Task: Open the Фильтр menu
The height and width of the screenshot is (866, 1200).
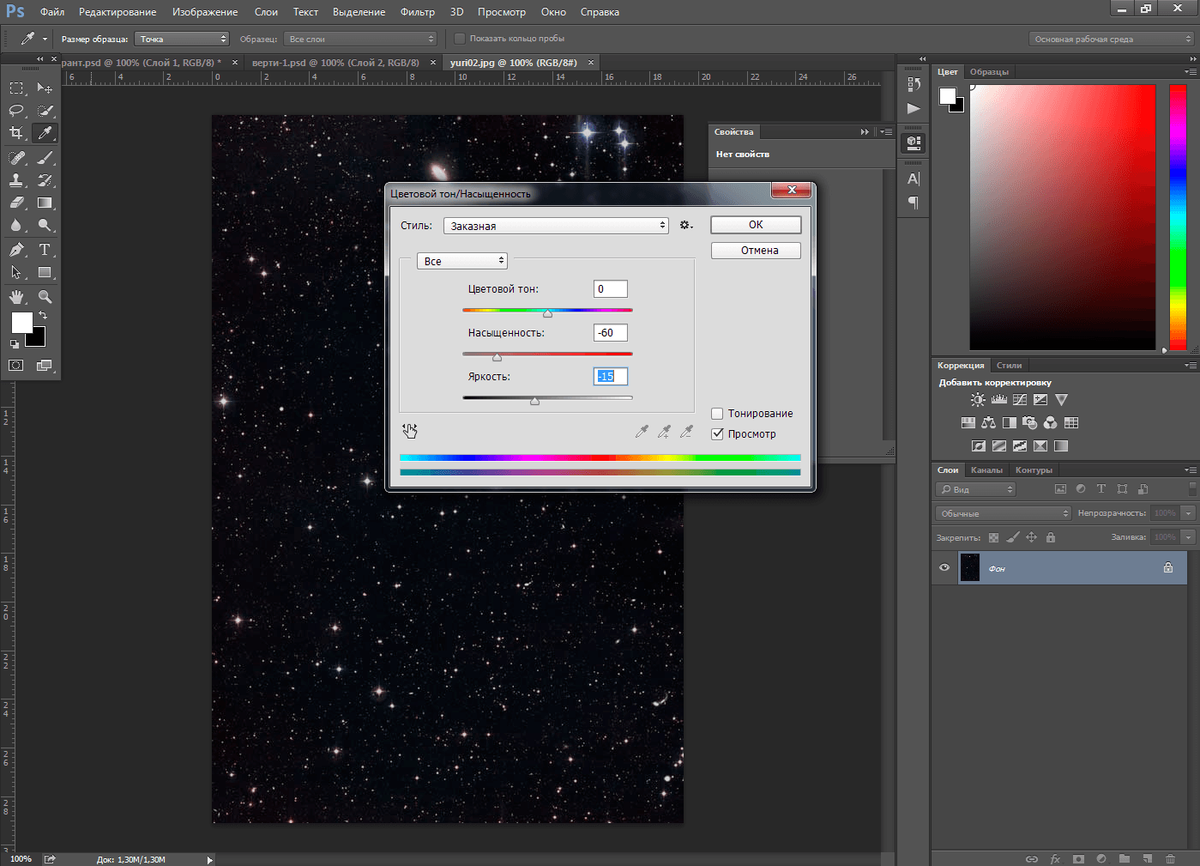Action: (416, 12)
